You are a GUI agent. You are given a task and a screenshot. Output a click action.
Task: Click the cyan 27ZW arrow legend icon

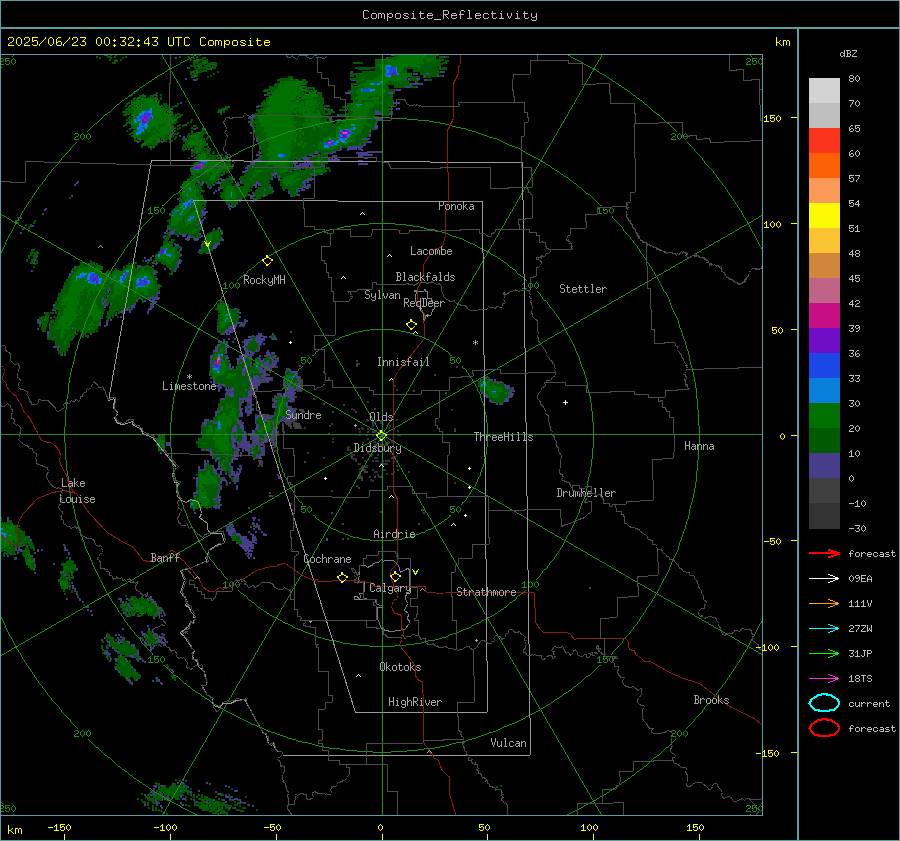click(x=824, y=629)
